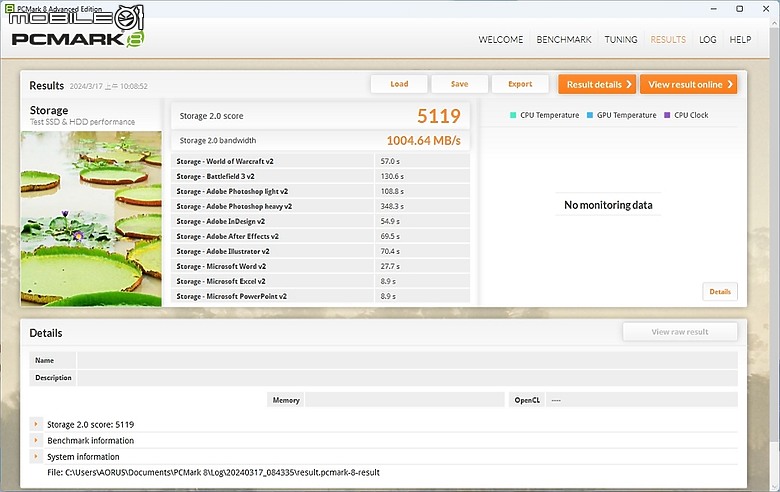
Task: Open the TUNING tab
Action: 621,40
